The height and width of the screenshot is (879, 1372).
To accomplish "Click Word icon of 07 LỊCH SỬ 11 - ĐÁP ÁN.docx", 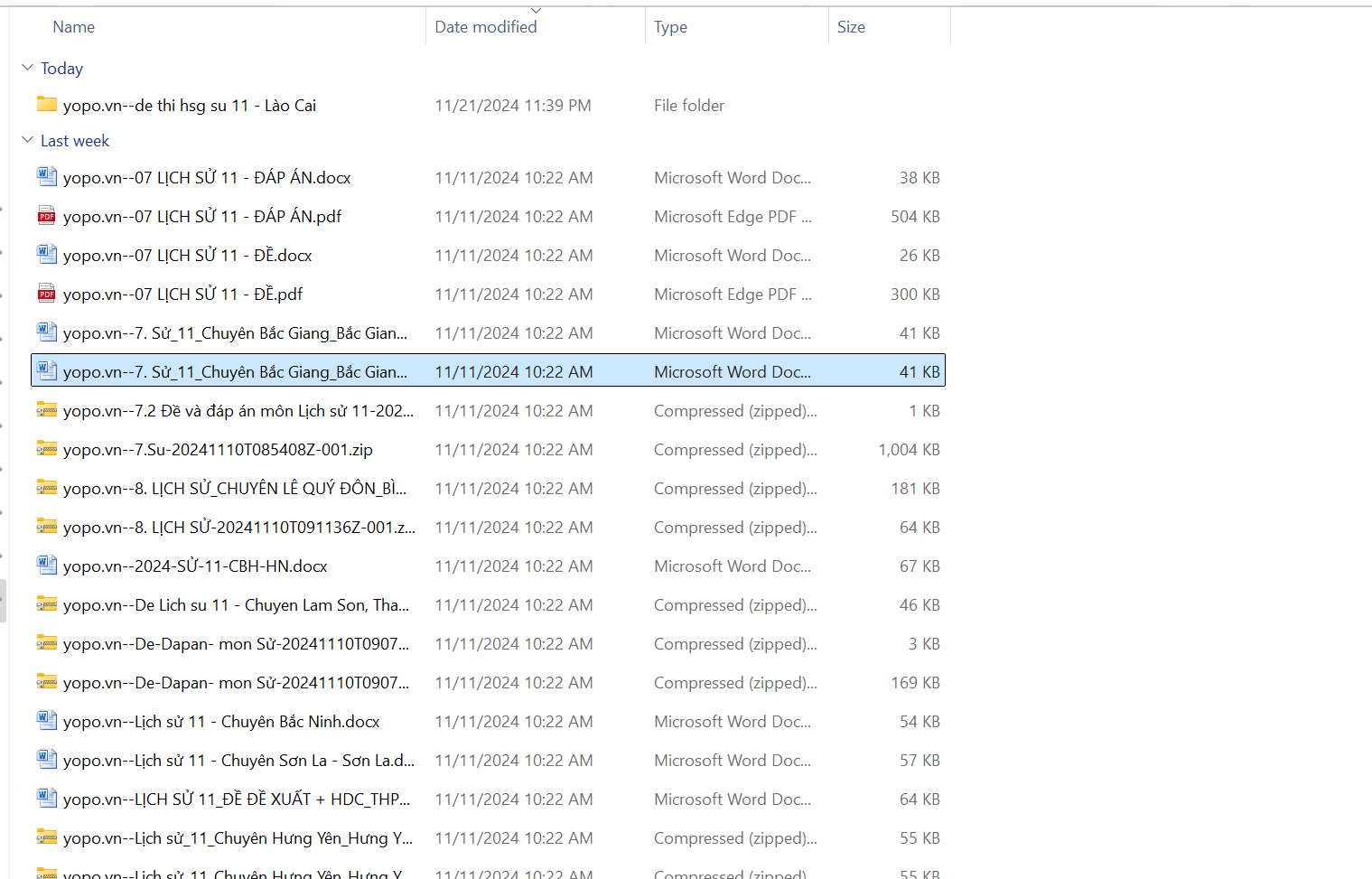I will [47, 177].
